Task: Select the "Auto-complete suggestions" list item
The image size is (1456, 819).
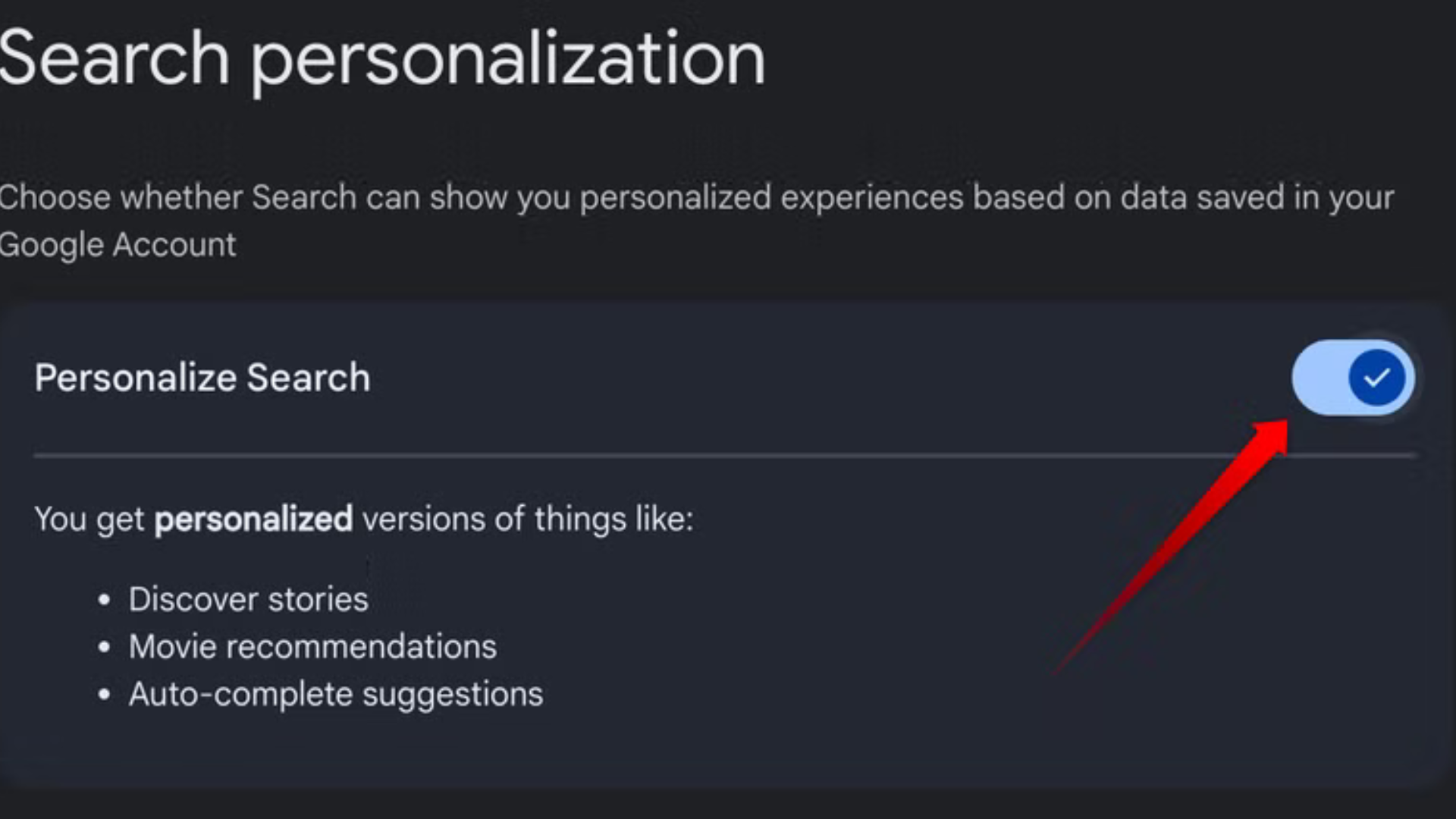Action: click(x=336, y=695)
